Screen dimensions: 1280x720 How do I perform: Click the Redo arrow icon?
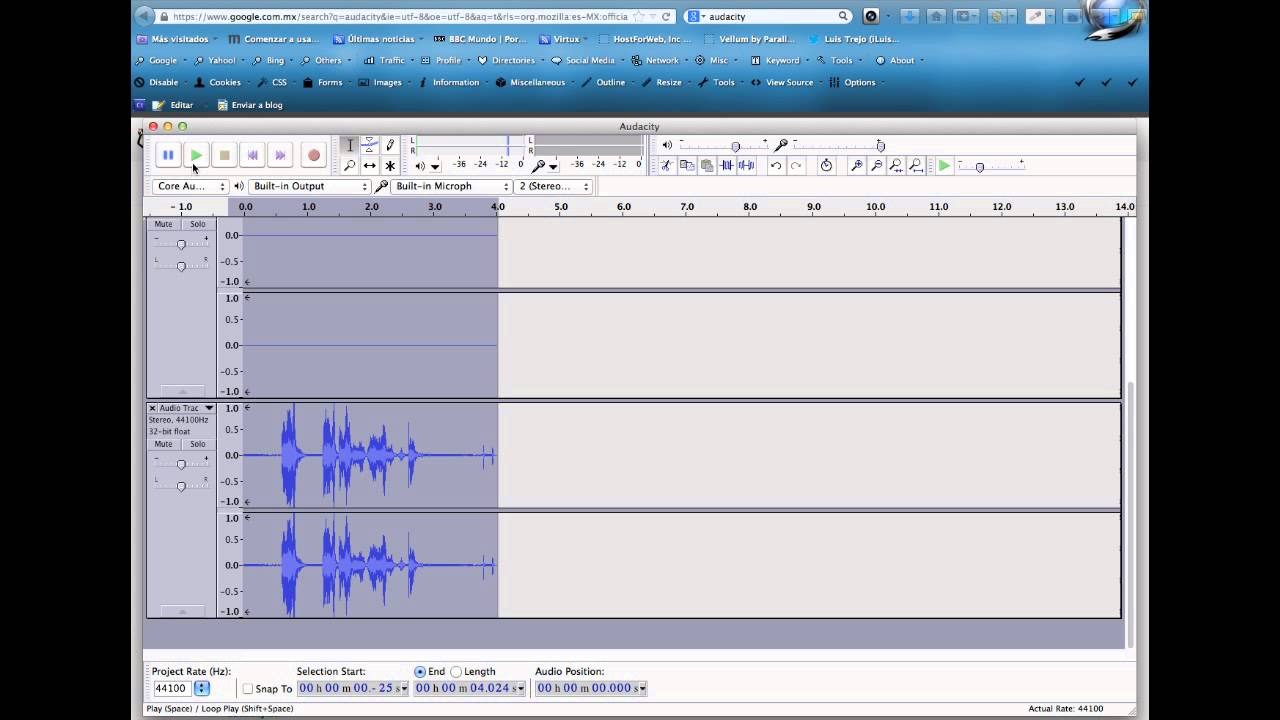coord(796,165)
